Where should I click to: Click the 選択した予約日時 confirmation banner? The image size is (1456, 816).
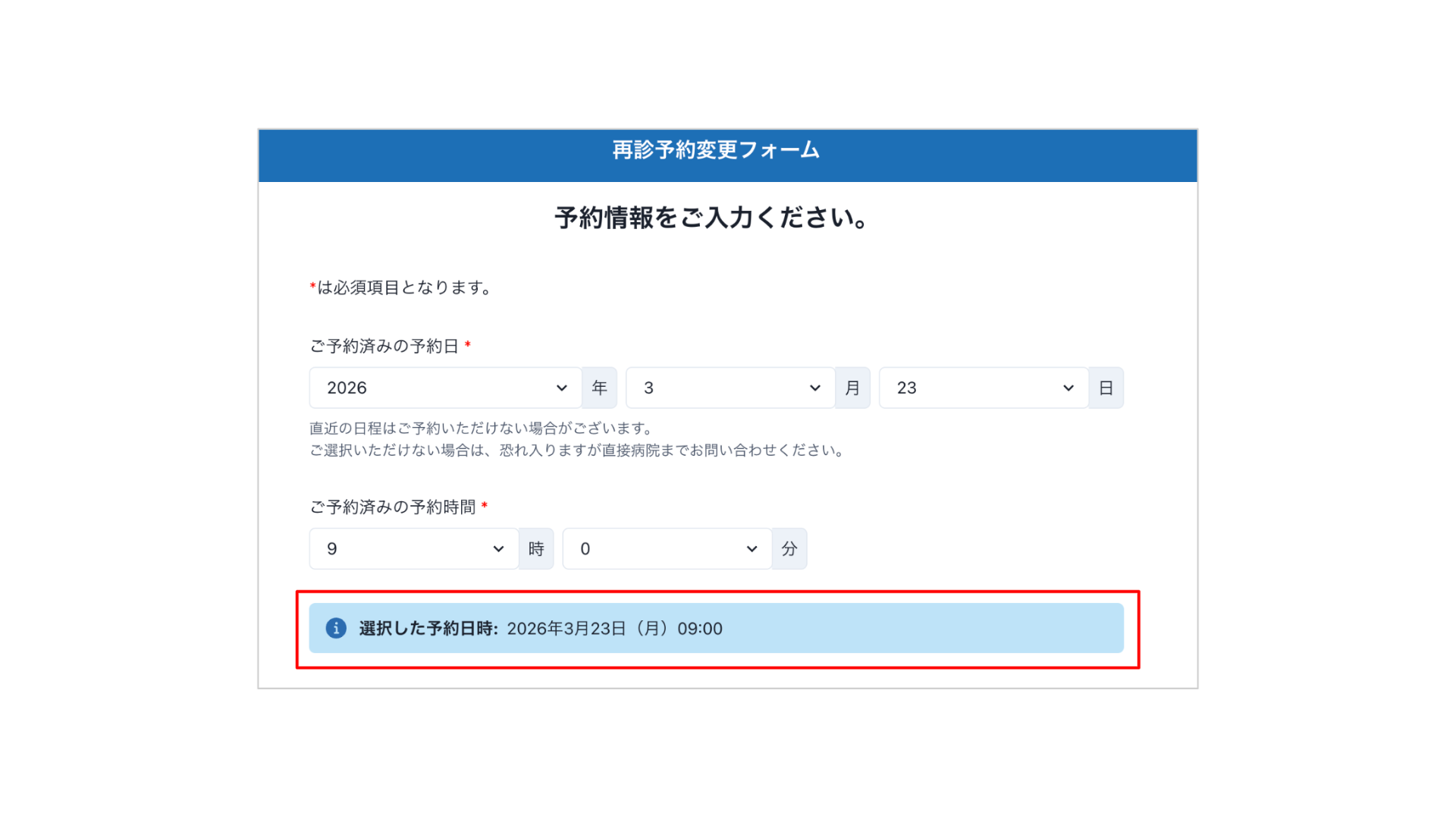(x=715, y=628)
